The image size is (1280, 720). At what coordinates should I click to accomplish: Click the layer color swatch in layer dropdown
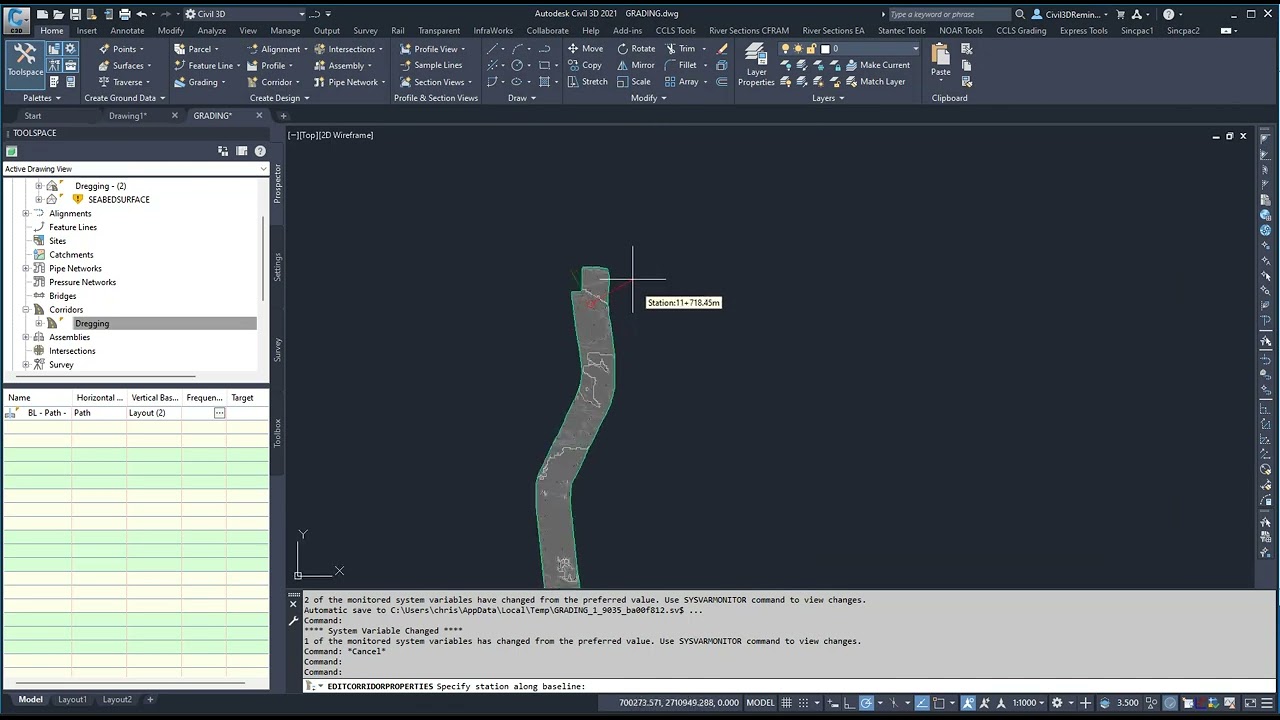[x=825, y=48]
